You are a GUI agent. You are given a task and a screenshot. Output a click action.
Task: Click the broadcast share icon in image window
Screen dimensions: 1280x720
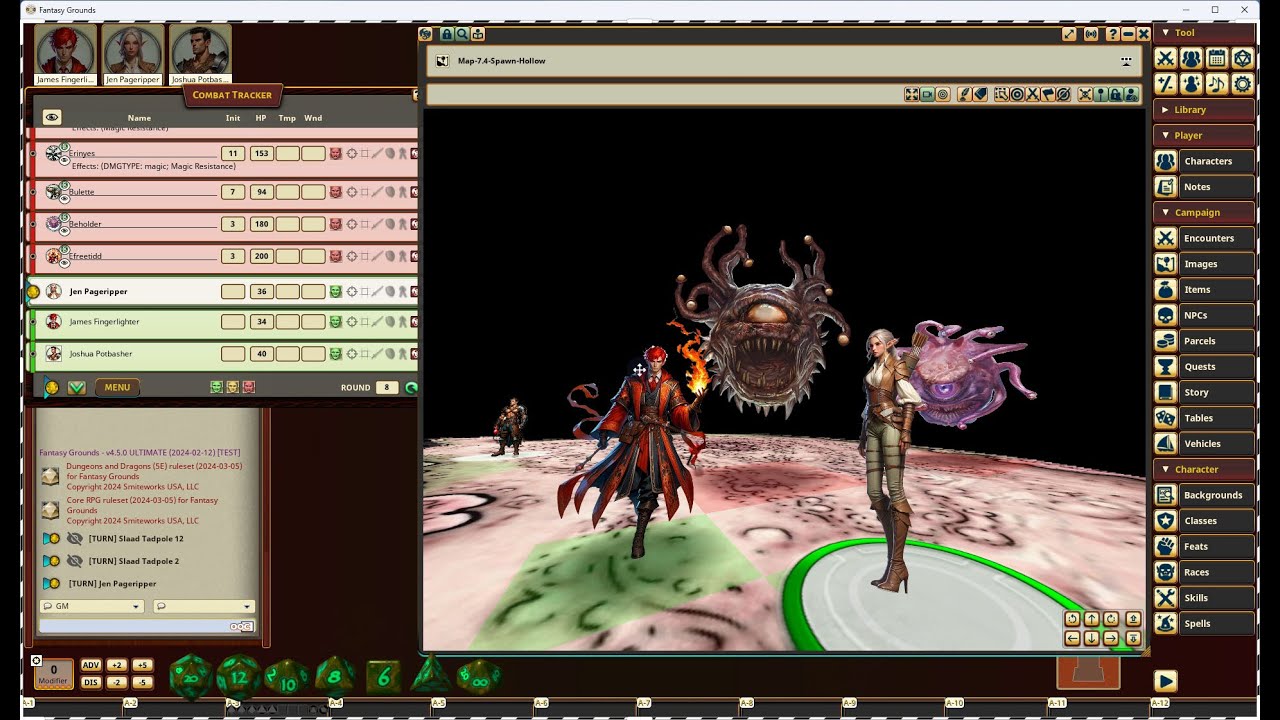coord(1090,34)
